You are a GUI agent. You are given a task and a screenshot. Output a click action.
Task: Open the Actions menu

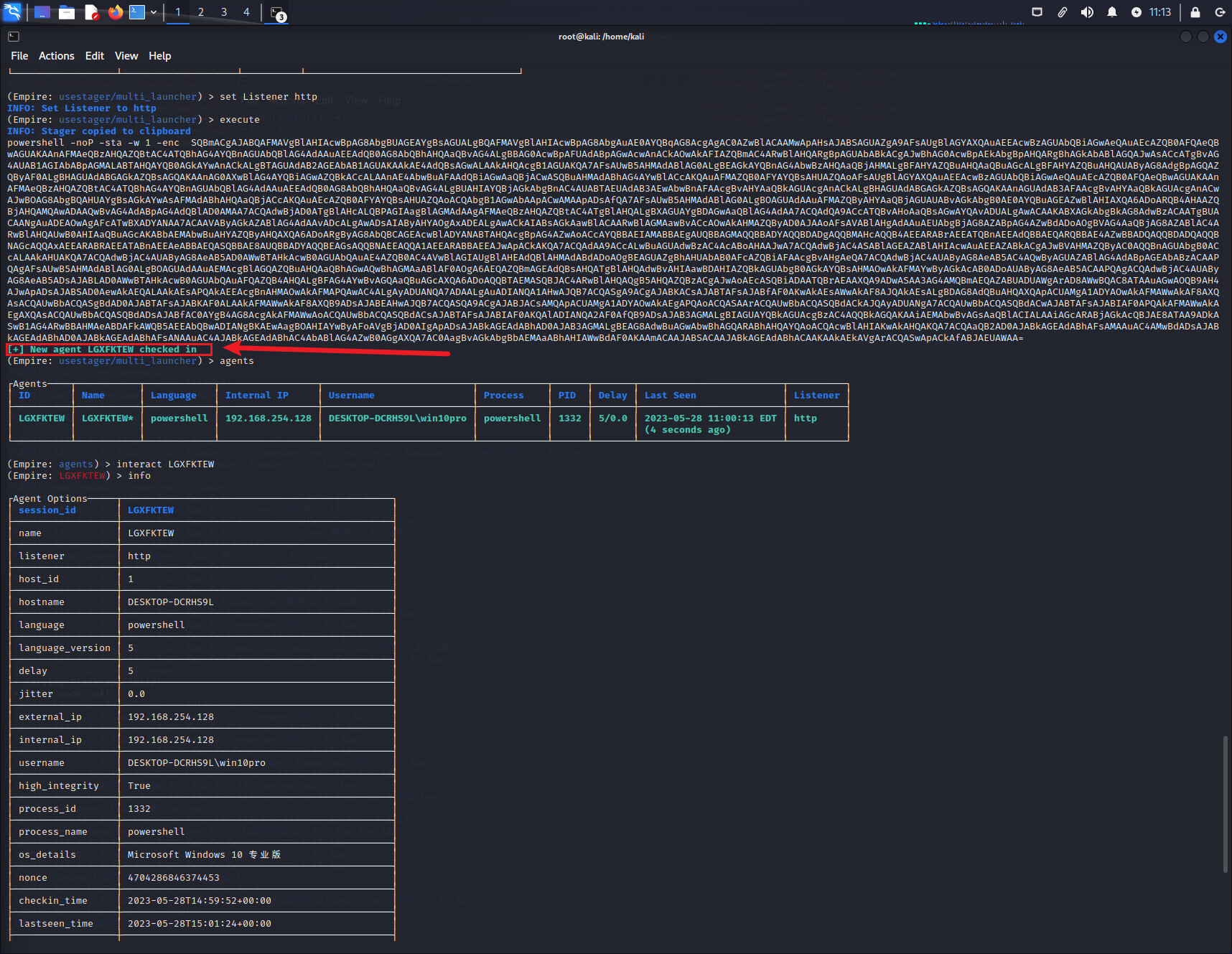(57, 56)
